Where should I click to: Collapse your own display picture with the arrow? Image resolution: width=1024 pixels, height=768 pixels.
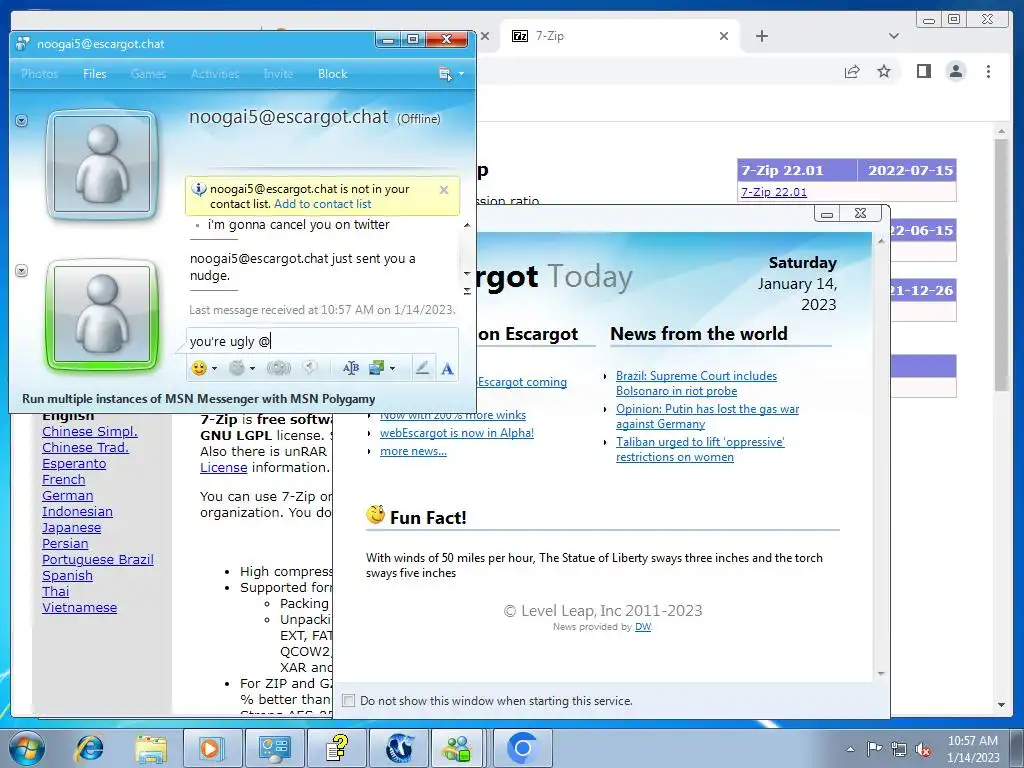pyautogui.click(x=22, y=271)
